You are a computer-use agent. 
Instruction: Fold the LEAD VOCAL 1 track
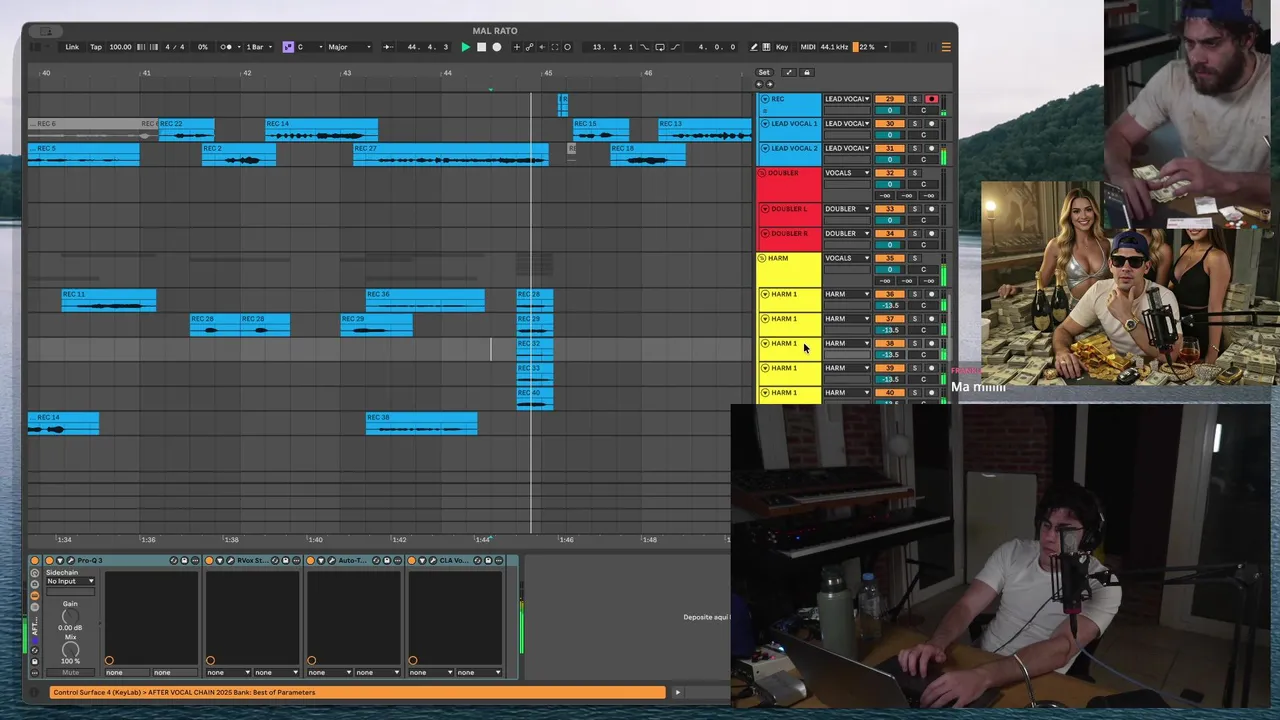tap(765, 124)
